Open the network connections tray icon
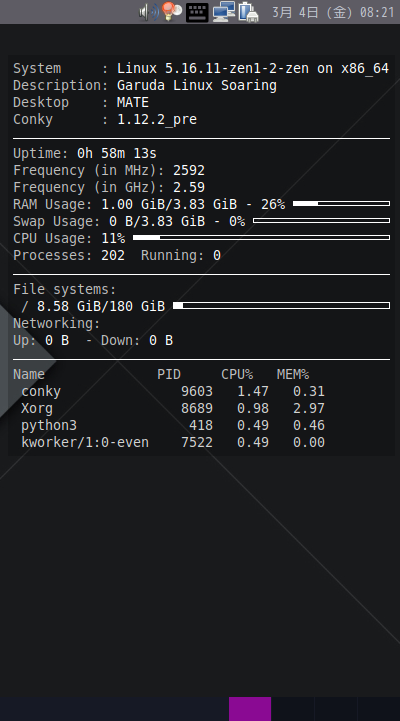 (x=224, y=12)
